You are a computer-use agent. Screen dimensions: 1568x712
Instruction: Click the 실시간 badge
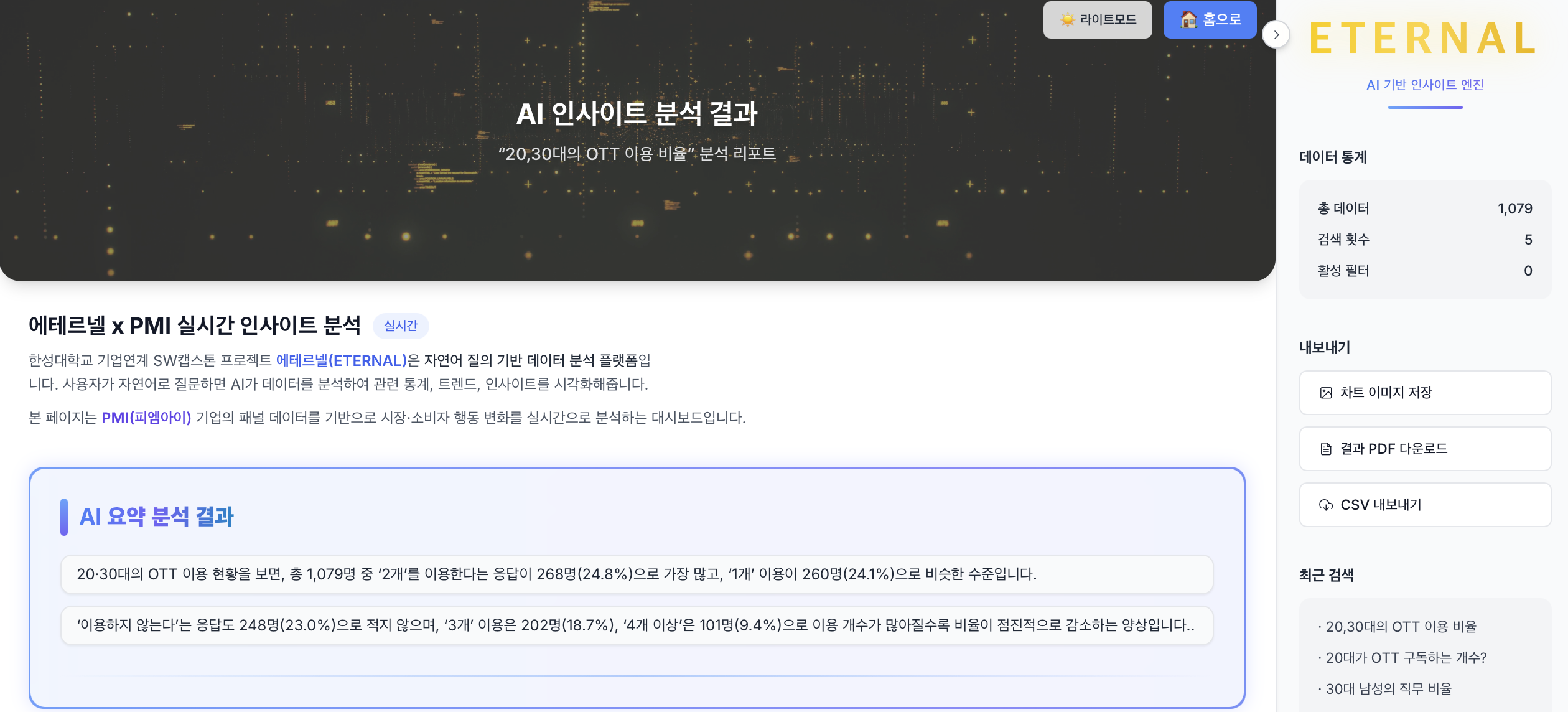(401, 326)
